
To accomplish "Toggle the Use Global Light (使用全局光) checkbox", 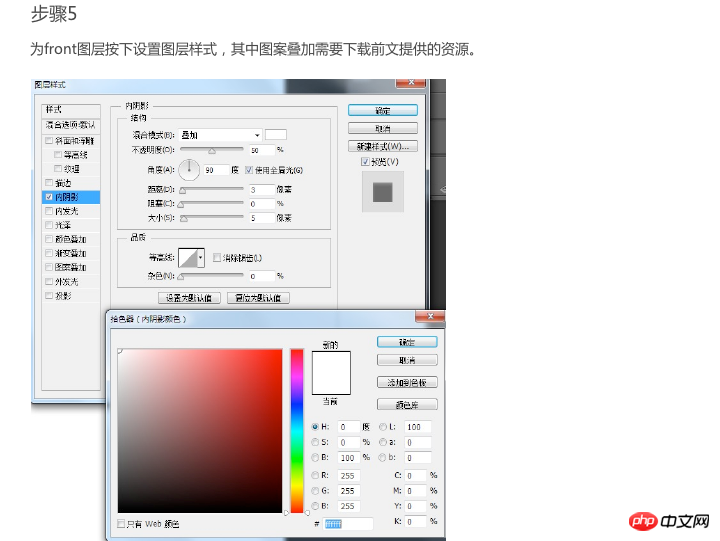I will pos(248,170).
